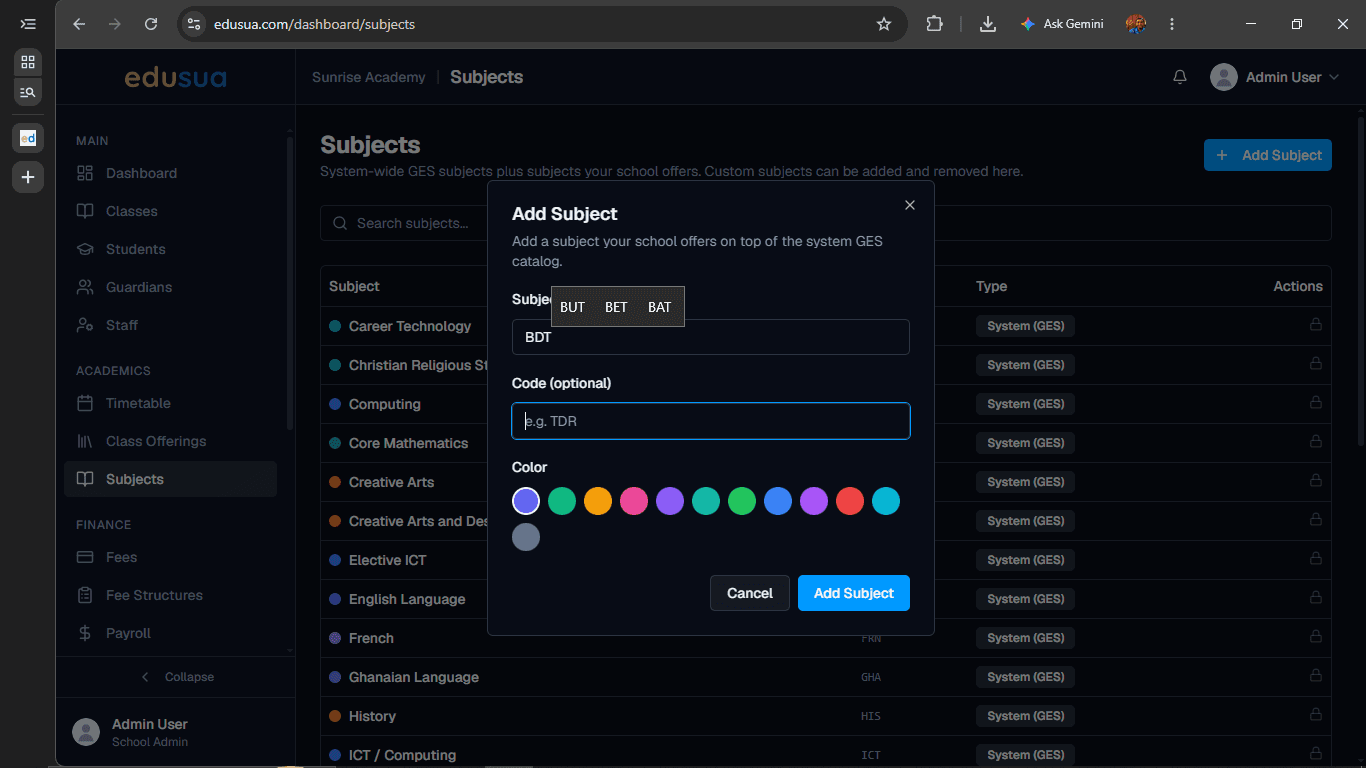Image resolution: width=1366 pixels, height=768 pixels.
Task: Choose the BAT autocomplete suggestion
Action: click(660, 307)
